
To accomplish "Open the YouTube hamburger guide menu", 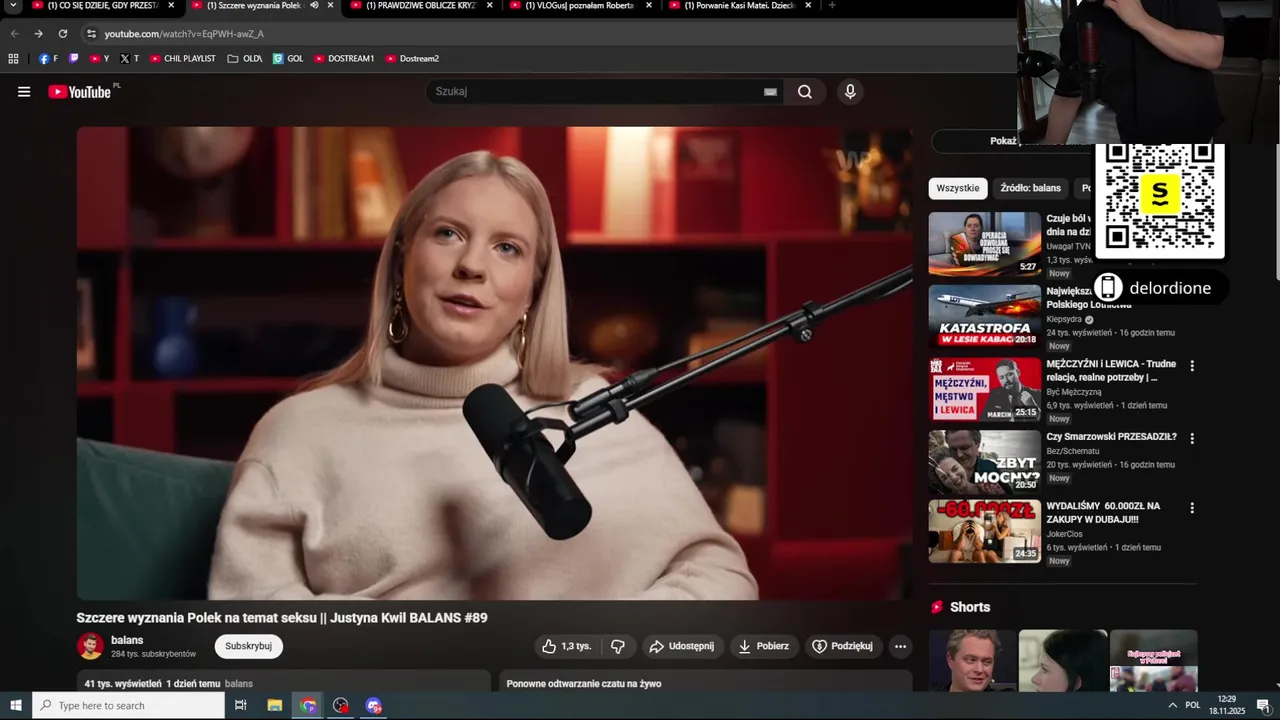I will tap(24, 92).
